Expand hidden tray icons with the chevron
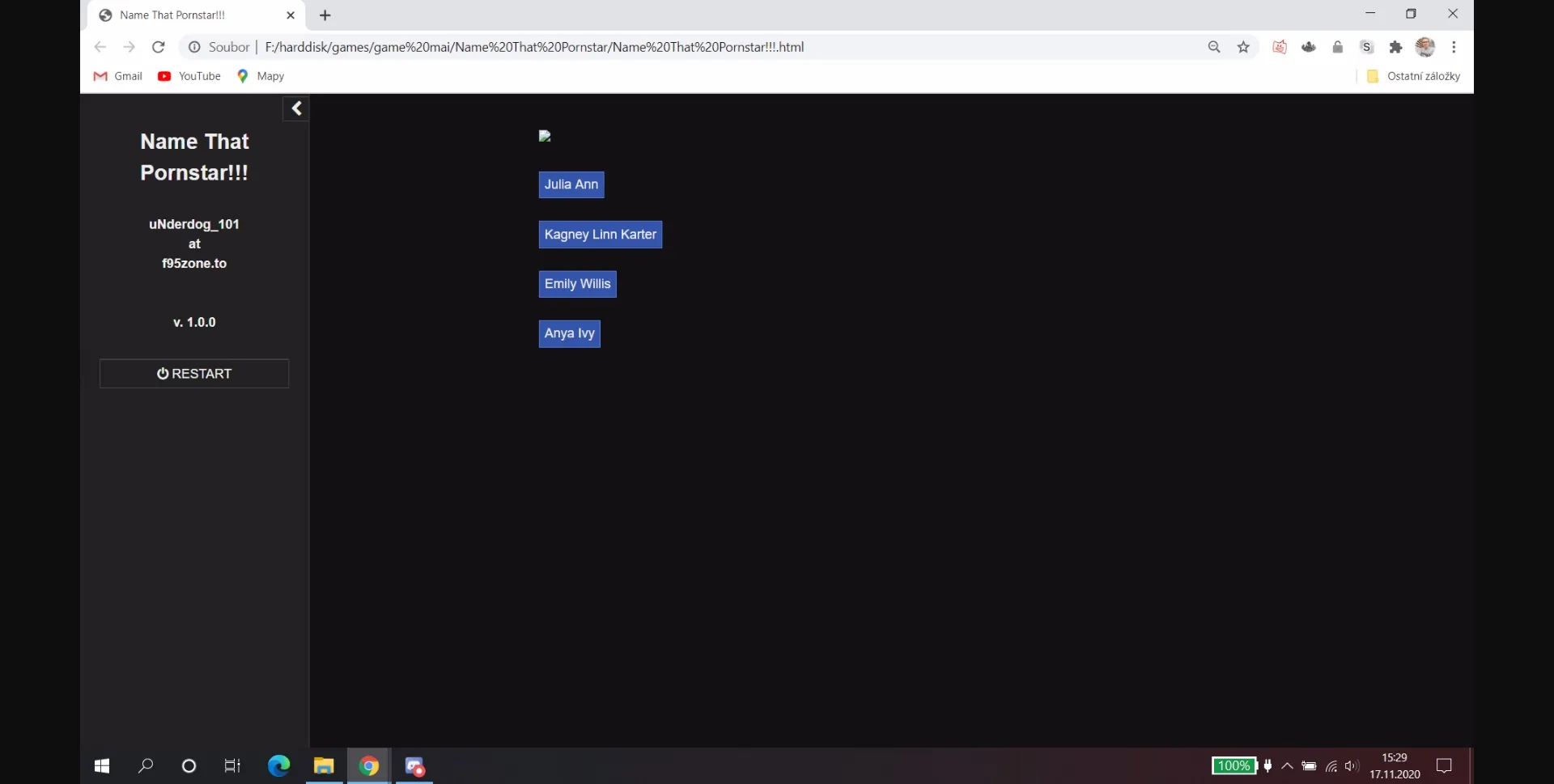Screen dimensions: 1554x784 click(x=1287, y=766)
